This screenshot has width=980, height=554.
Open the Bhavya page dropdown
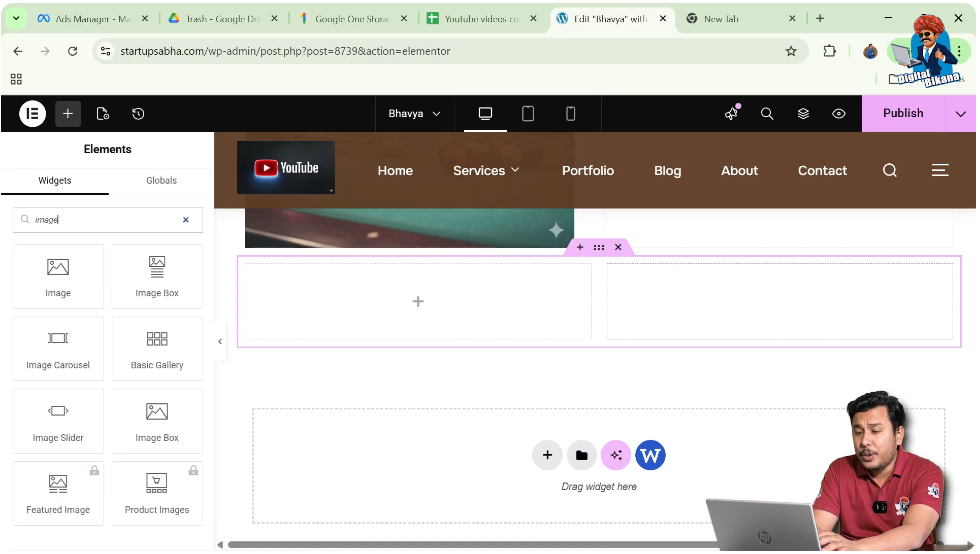pos(414,114)
